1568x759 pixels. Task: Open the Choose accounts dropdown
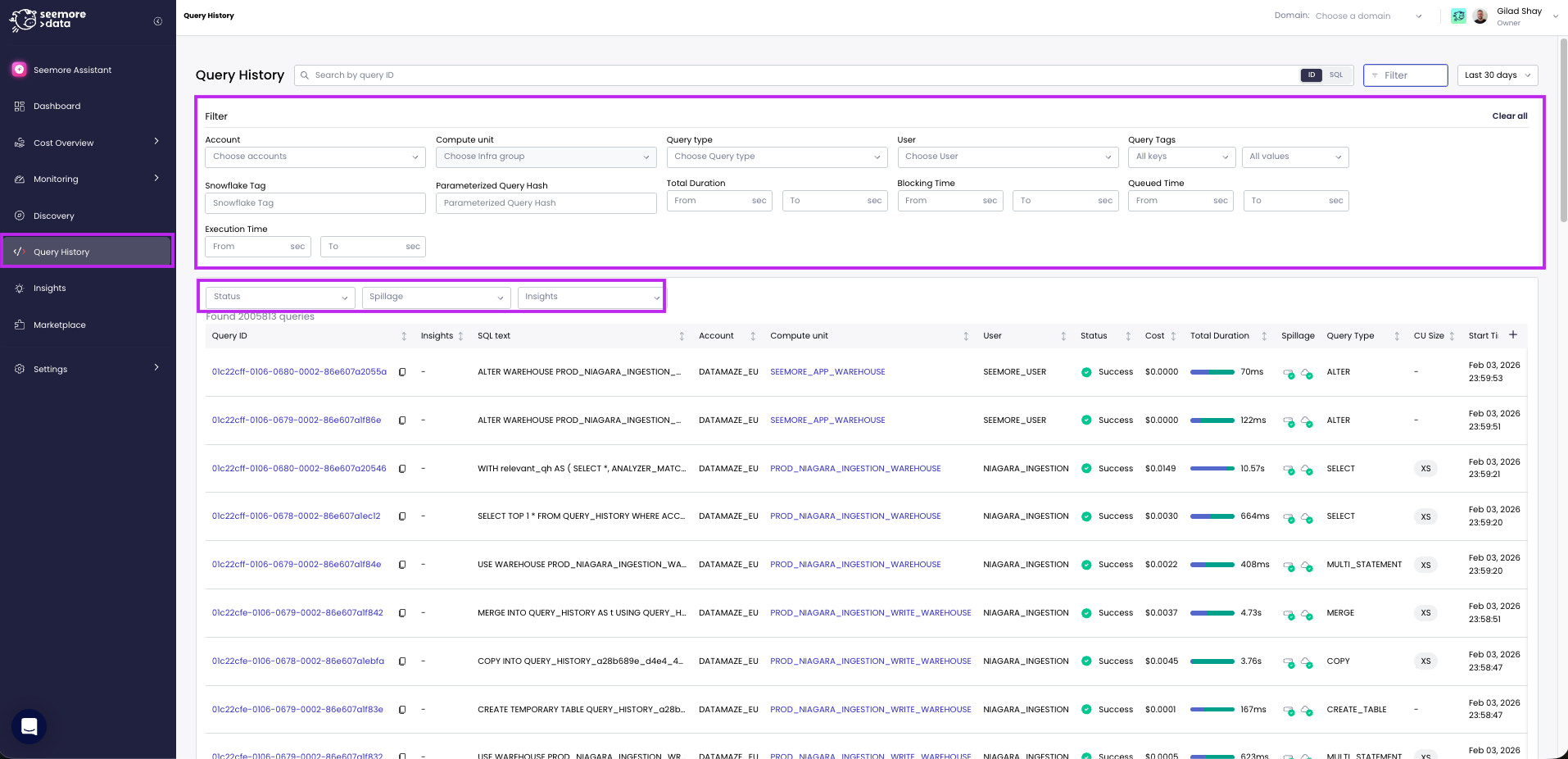point(315,157)
